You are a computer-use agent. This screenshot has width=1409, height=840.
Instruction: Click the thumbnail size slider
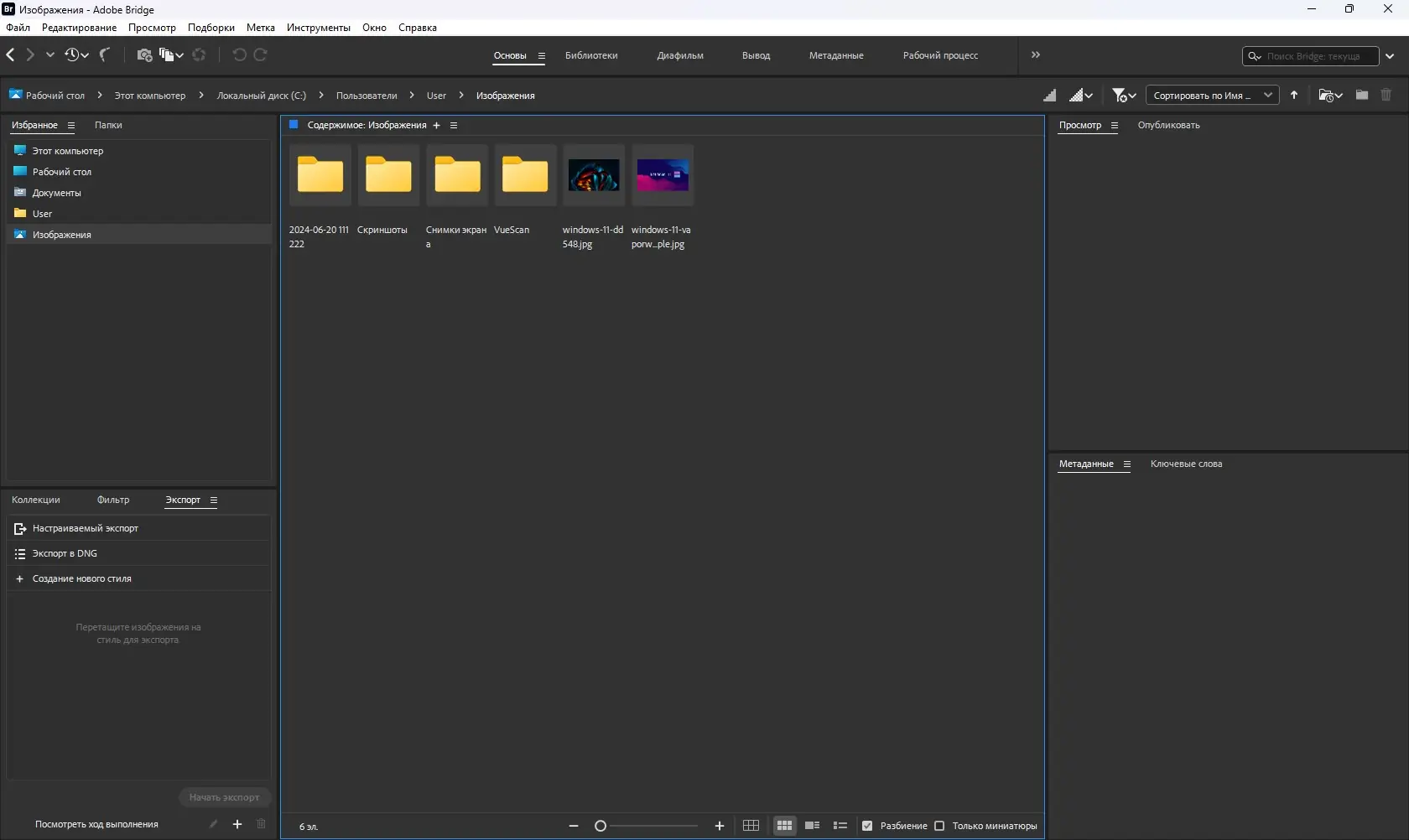point(601,826)
